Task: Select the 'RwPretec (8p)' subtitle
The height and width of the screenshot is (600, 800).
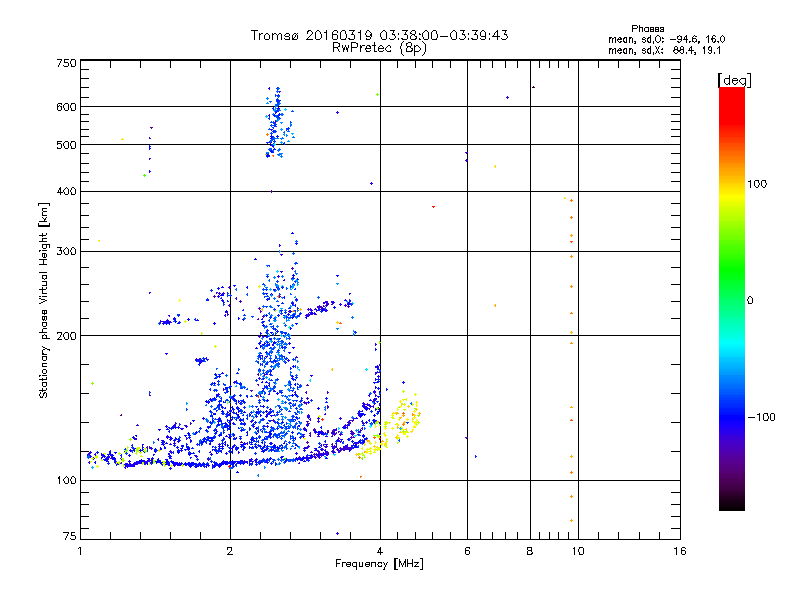Action: tap(379, 48)
